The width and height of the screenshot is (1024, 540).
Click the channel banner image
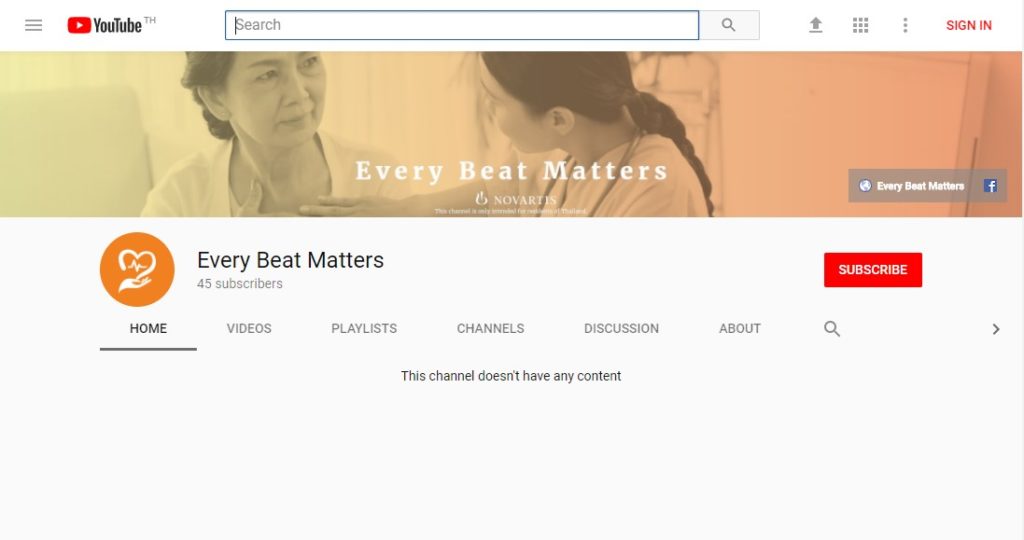coord(511,134)
